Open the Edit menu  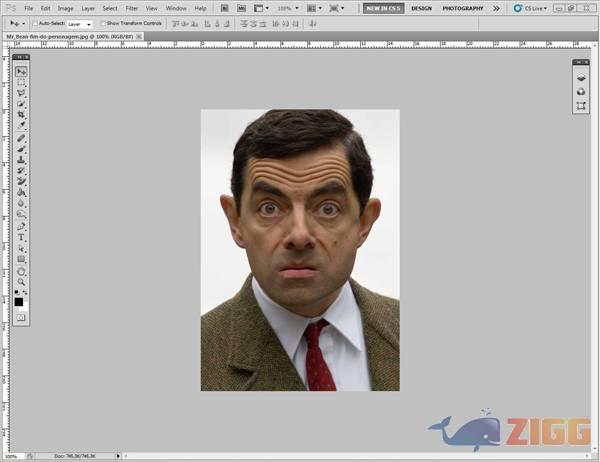(46, 8)
